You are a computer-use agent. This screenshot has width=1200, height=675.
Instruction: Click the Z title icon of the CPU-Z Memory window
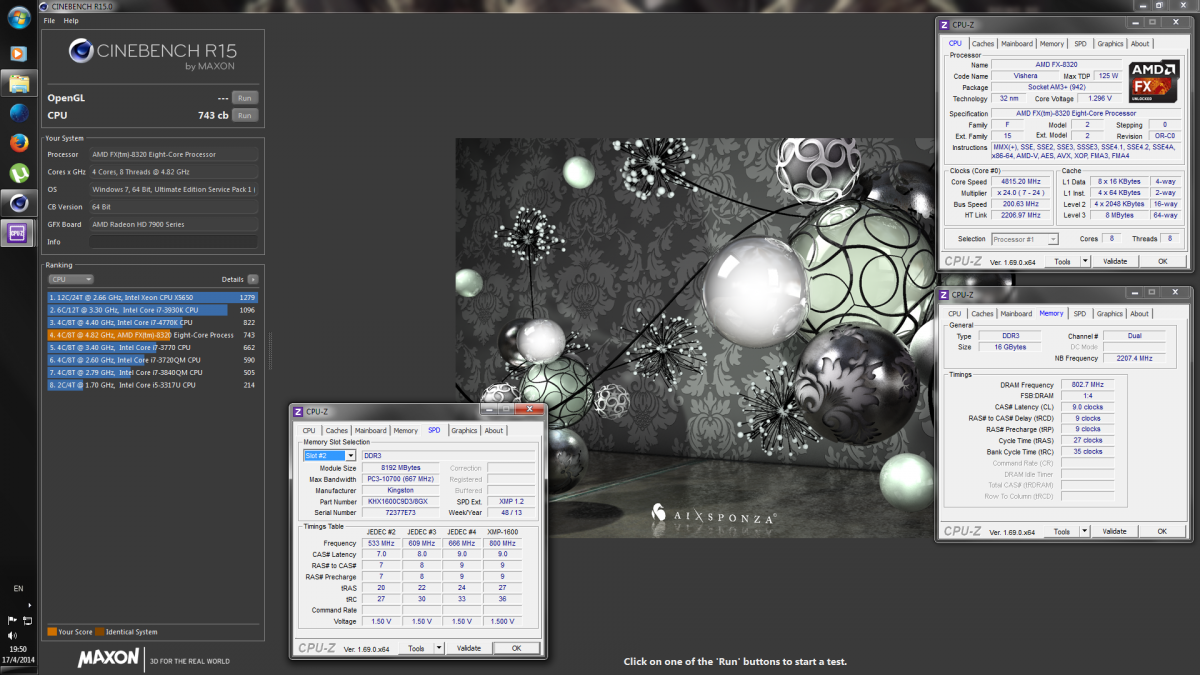[x=943, y=295]
